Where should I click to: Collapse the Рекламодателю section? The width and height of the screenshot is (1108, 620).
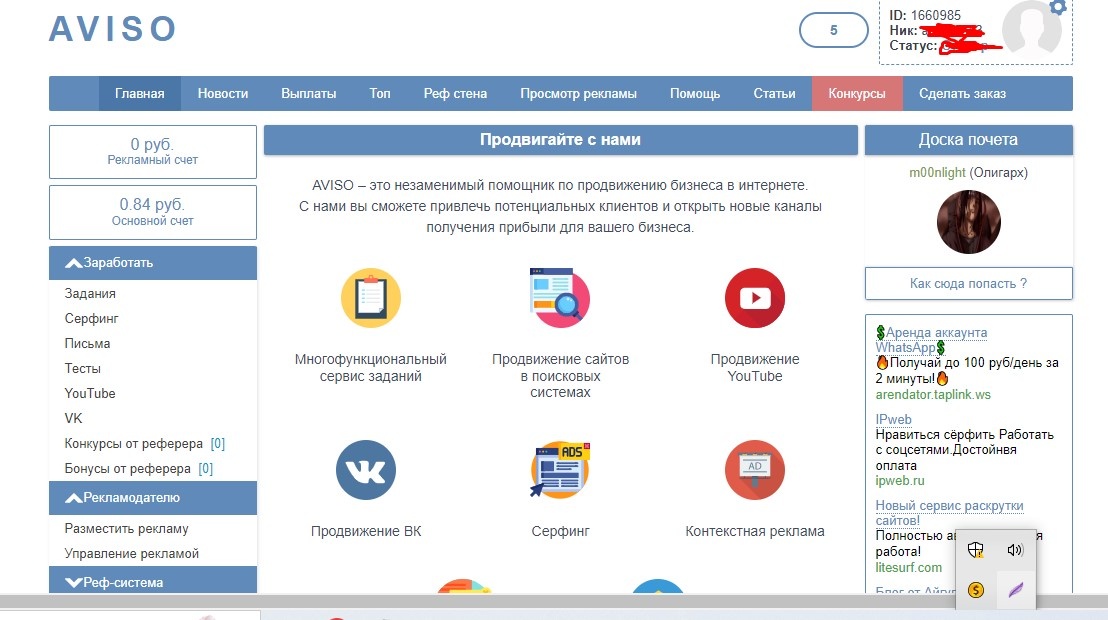(x=153, y=498)
